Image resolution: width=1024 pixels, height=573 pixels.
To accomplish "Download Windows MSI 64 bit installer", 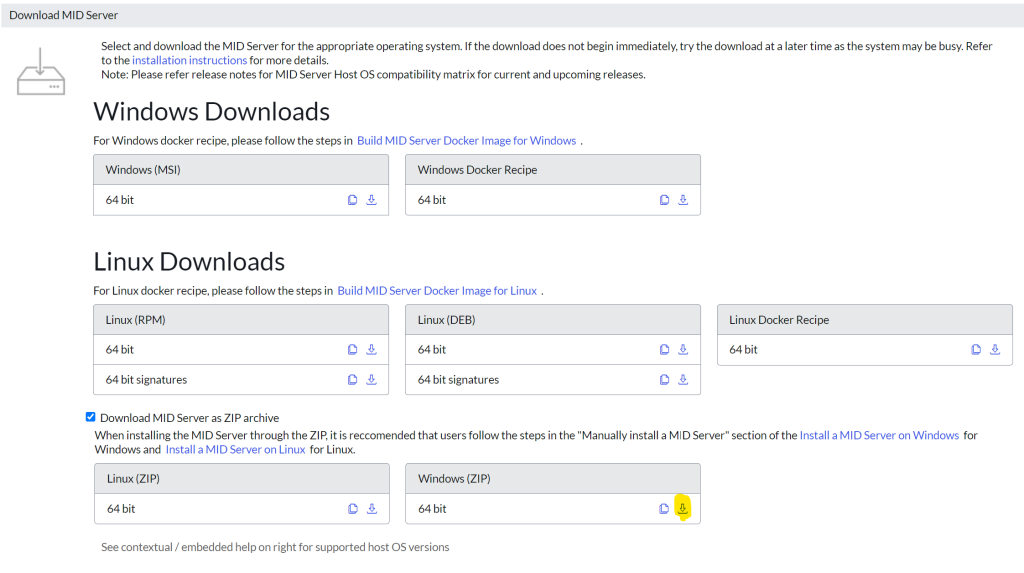I will 371,200.
